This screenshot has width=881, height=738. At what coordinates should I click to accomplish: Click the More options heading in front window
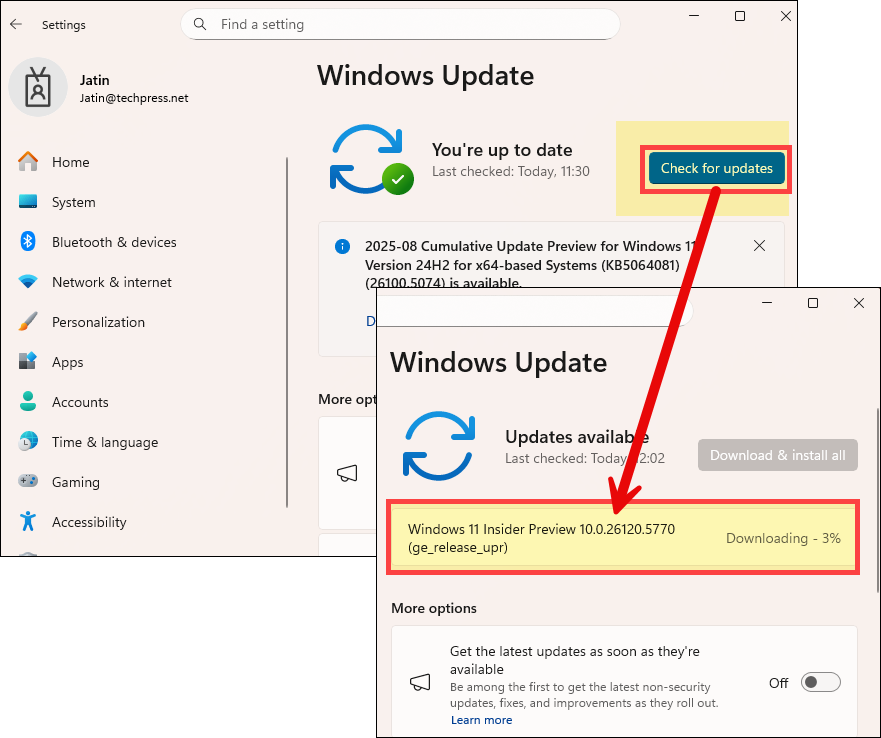[434, 608]
